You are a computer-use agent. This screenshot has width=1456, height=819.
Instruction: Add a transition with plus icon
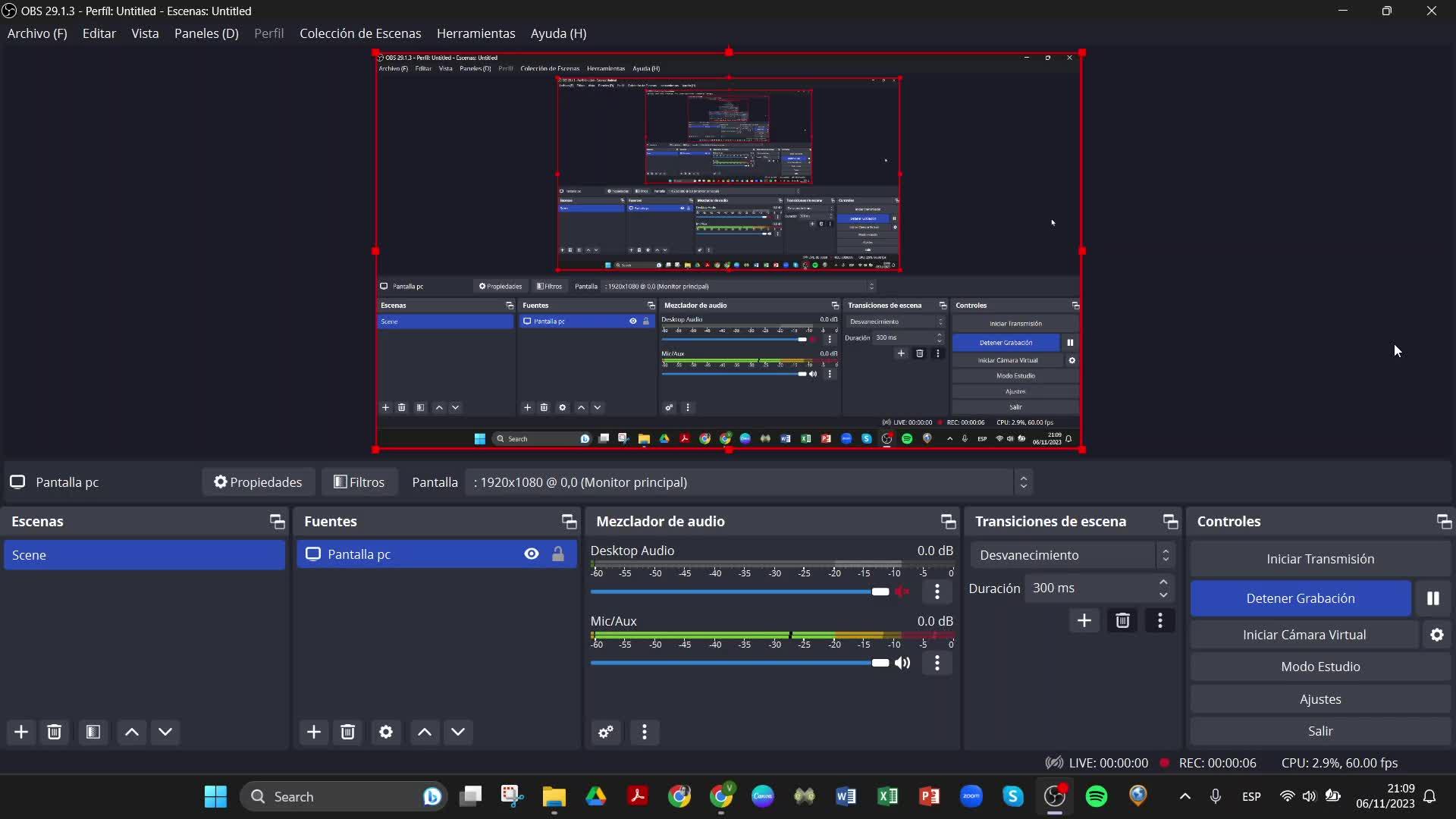(1084, 621)
